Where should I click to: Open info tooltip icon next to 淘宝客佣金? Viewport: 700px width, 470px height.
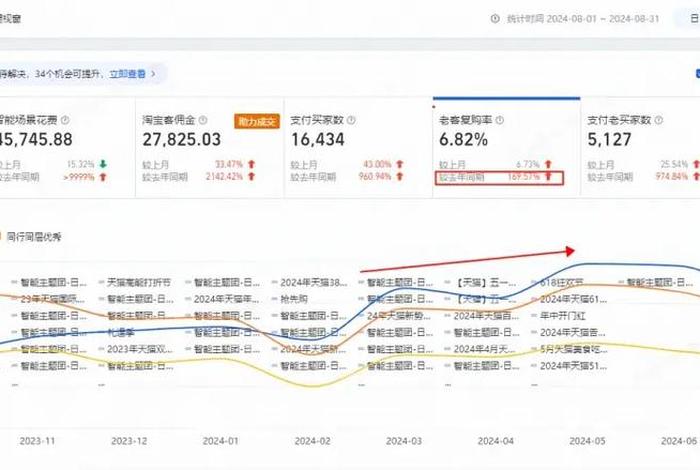(203, 120)
